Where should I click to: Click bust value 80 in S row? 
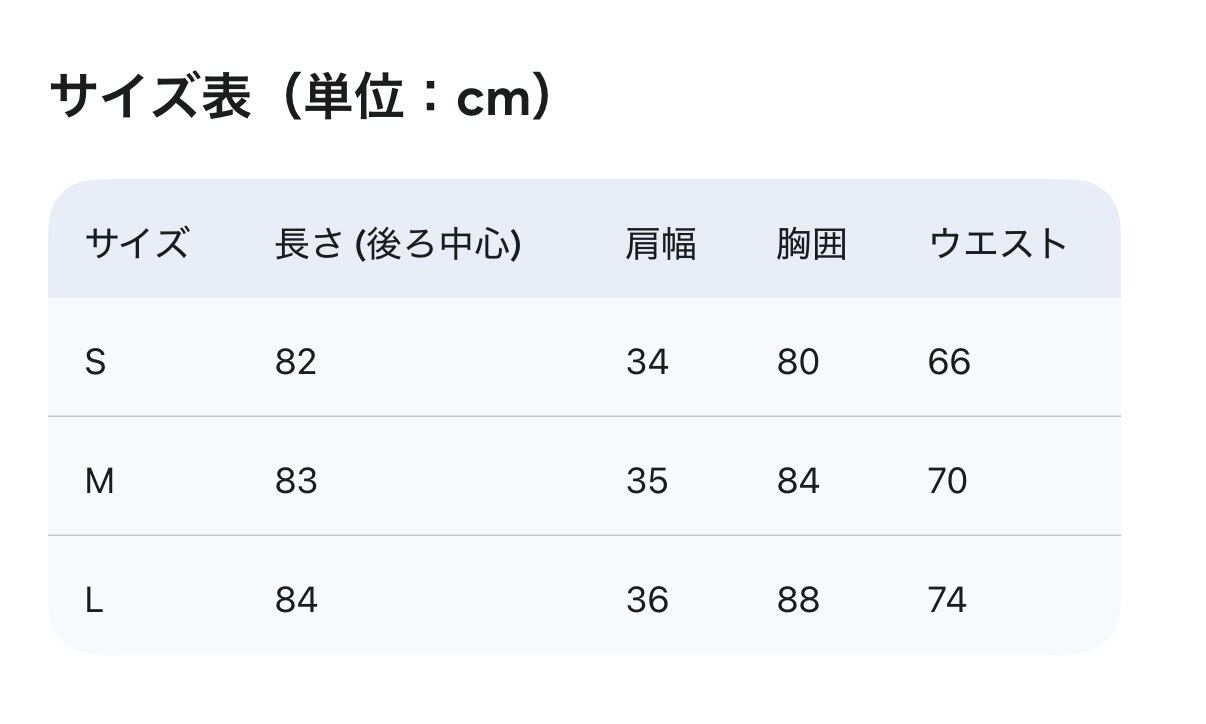(x=797, y=362)
